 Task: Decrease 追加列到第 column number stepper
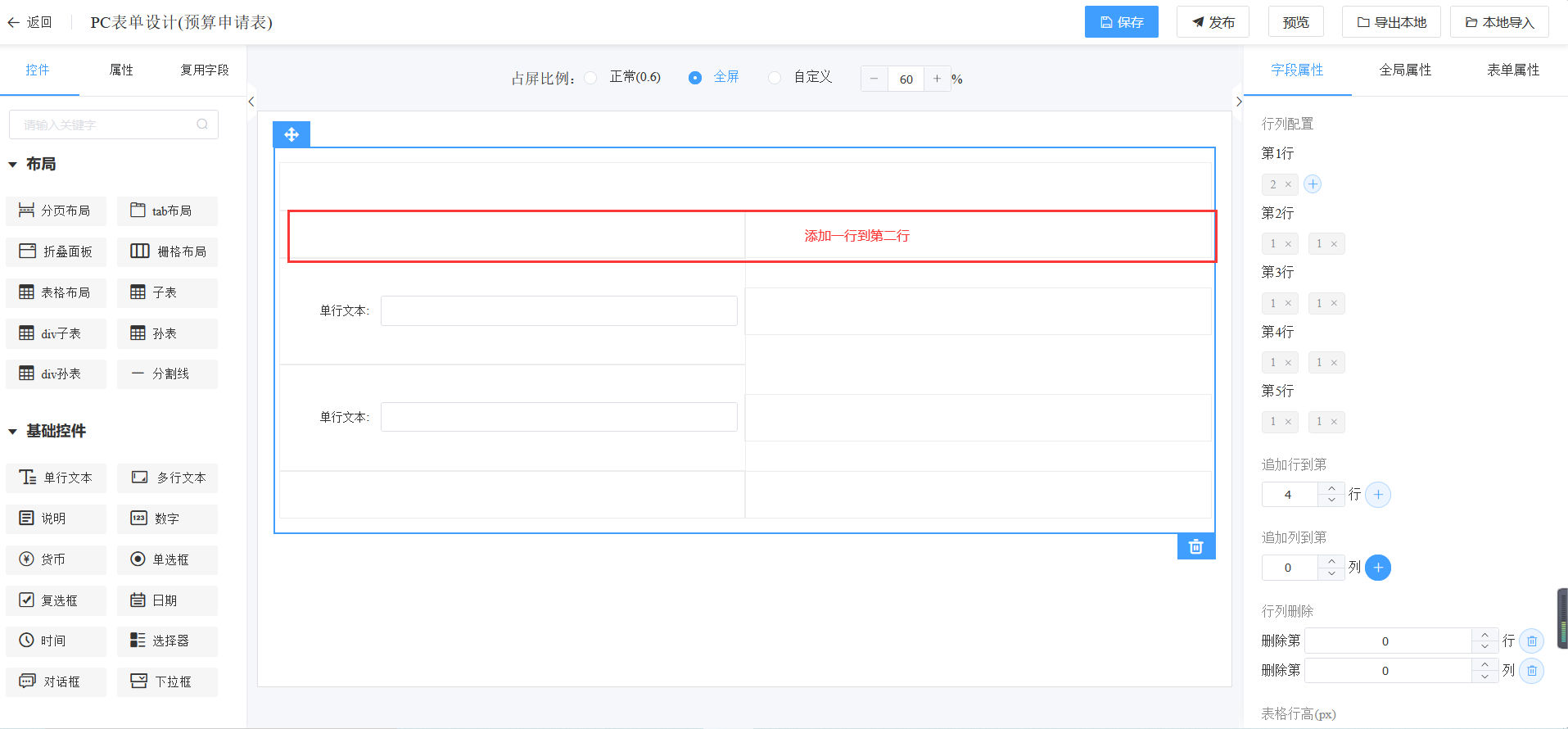pos(1331,573)
